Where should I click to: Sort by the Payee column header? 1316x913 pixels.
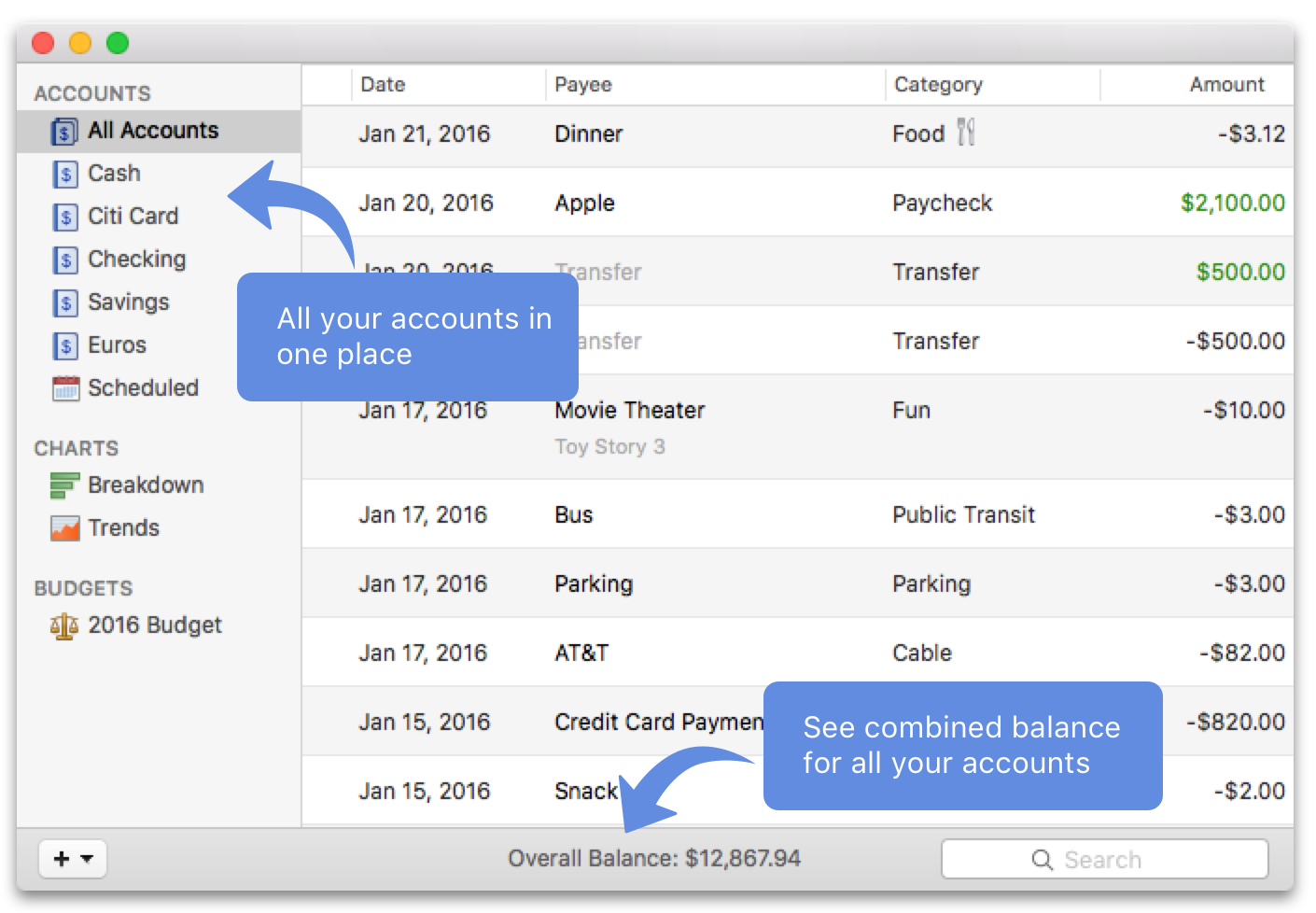coord(715,85)
